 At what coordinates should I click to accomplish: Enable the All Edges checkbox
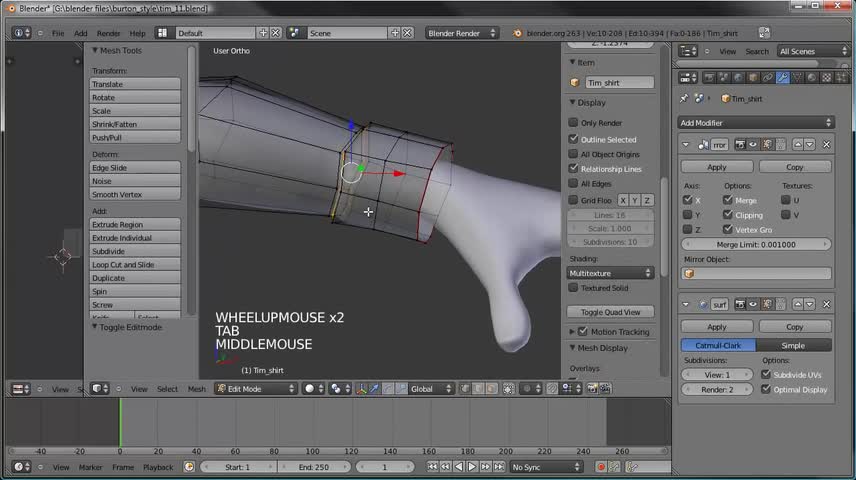point(573,183)
